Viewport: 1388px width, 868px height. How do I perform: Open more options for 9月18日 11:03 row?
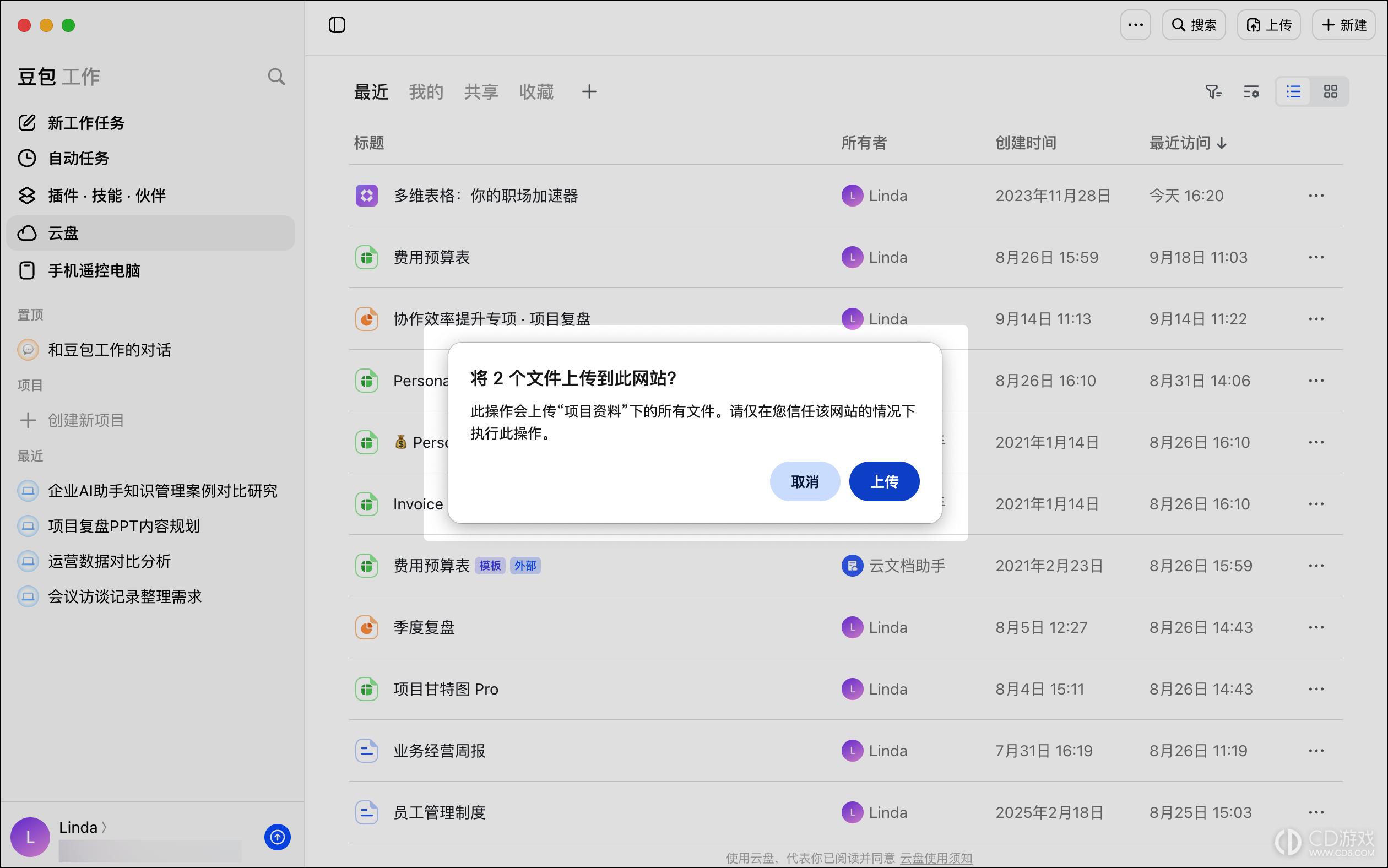tap(1316, 257)
